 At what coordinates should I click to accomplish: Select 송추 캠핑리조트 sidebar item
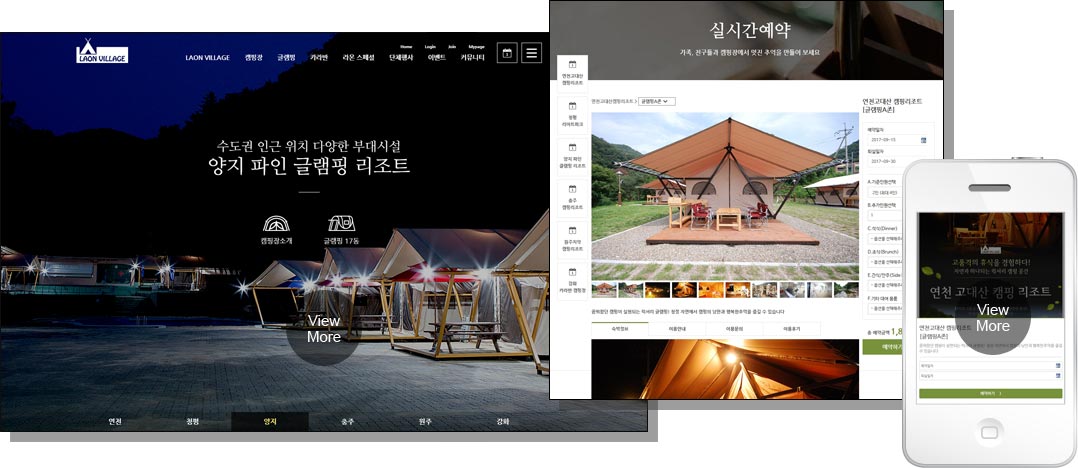(x=572, y=198)
